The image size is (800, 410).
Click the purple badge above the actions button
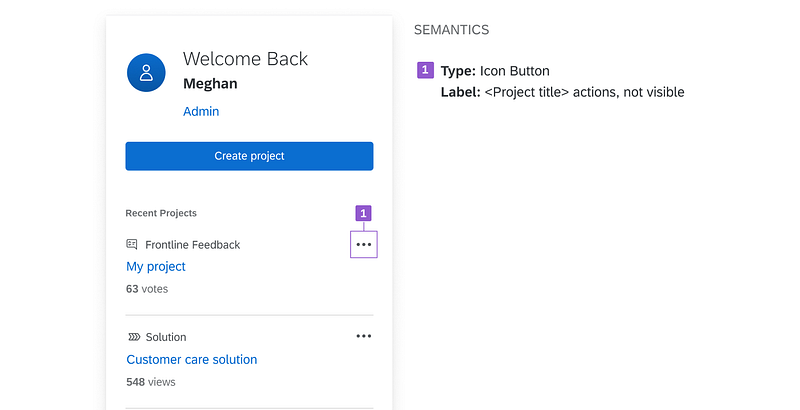point(364,213)
